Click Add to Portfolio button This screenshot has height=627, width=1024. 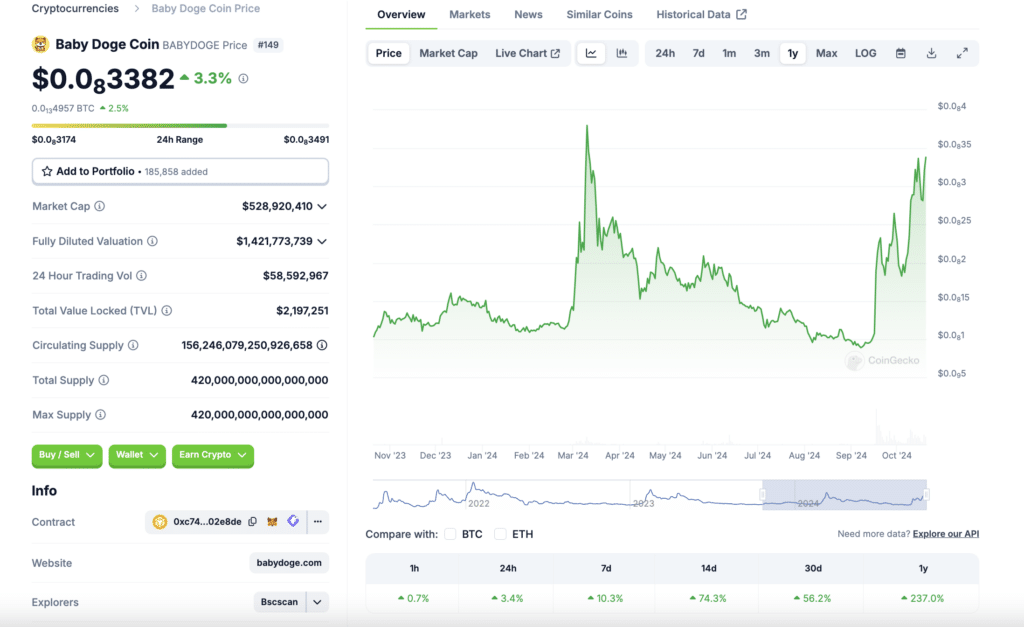pos(180,171)
